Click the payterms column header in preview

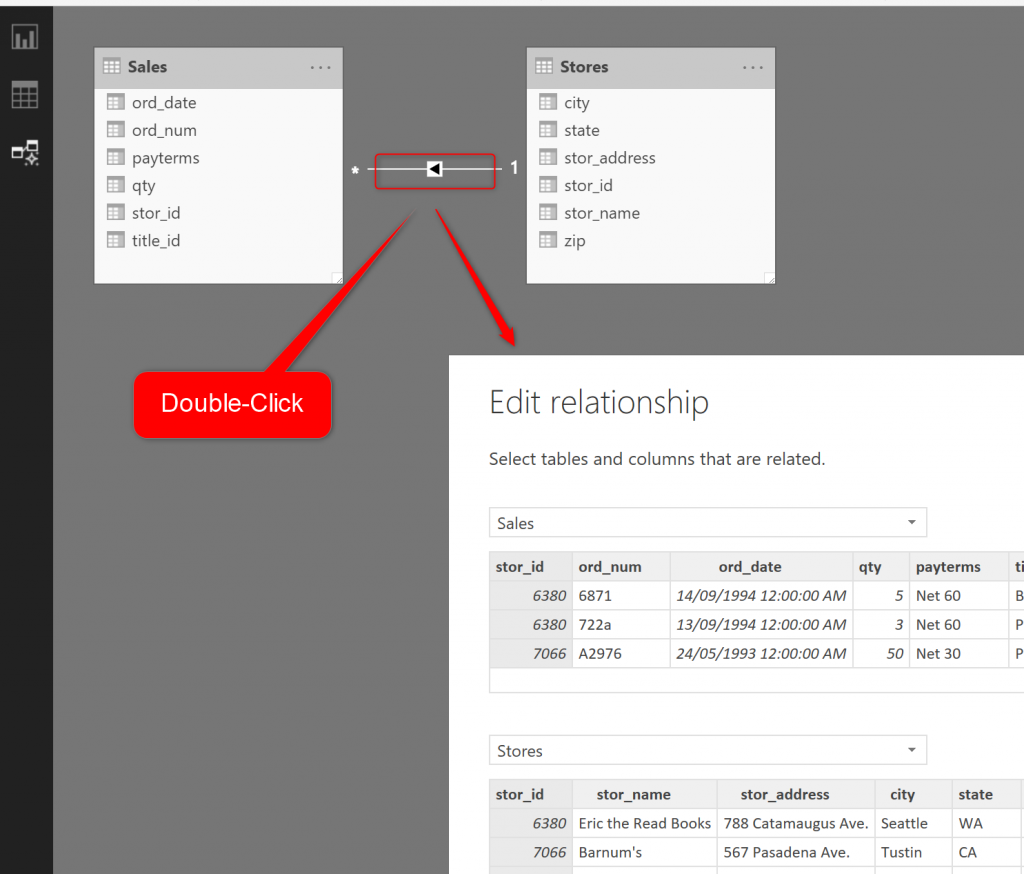[948, 567]
